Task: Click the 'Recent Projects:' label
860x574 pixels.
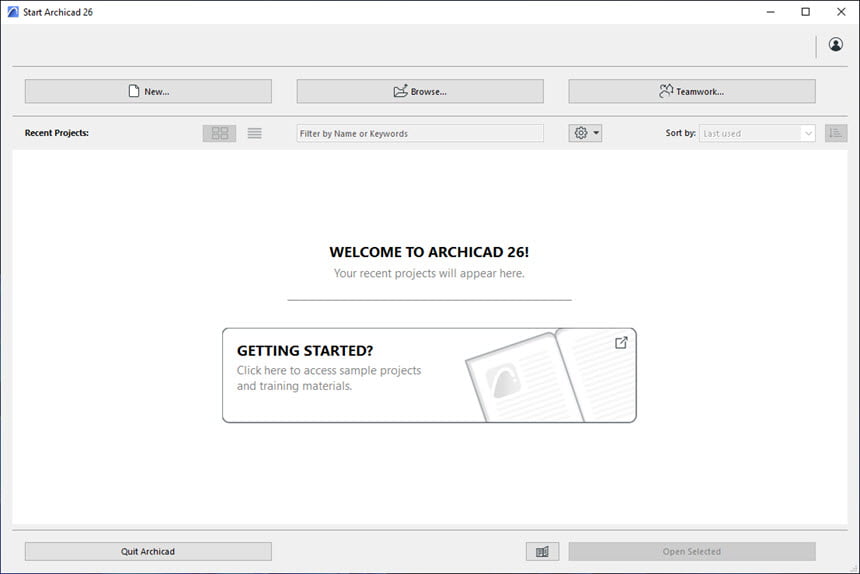Action: (x=56, y=133)
